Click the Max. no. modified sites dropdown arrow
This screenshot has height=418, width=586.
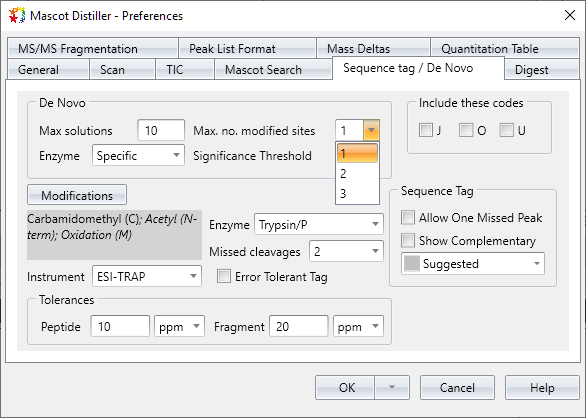click(x=371, y=130)
